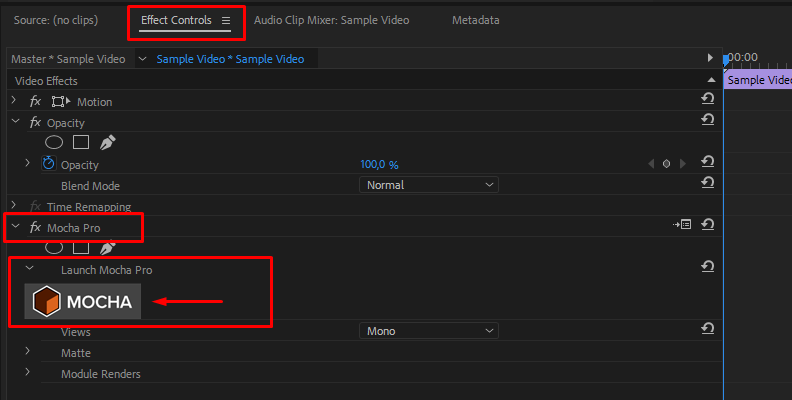The height and width of the screenshot is (400, 792).
Task: Open the dropdown arrow next to Master clip
Action: click(142, 59)
